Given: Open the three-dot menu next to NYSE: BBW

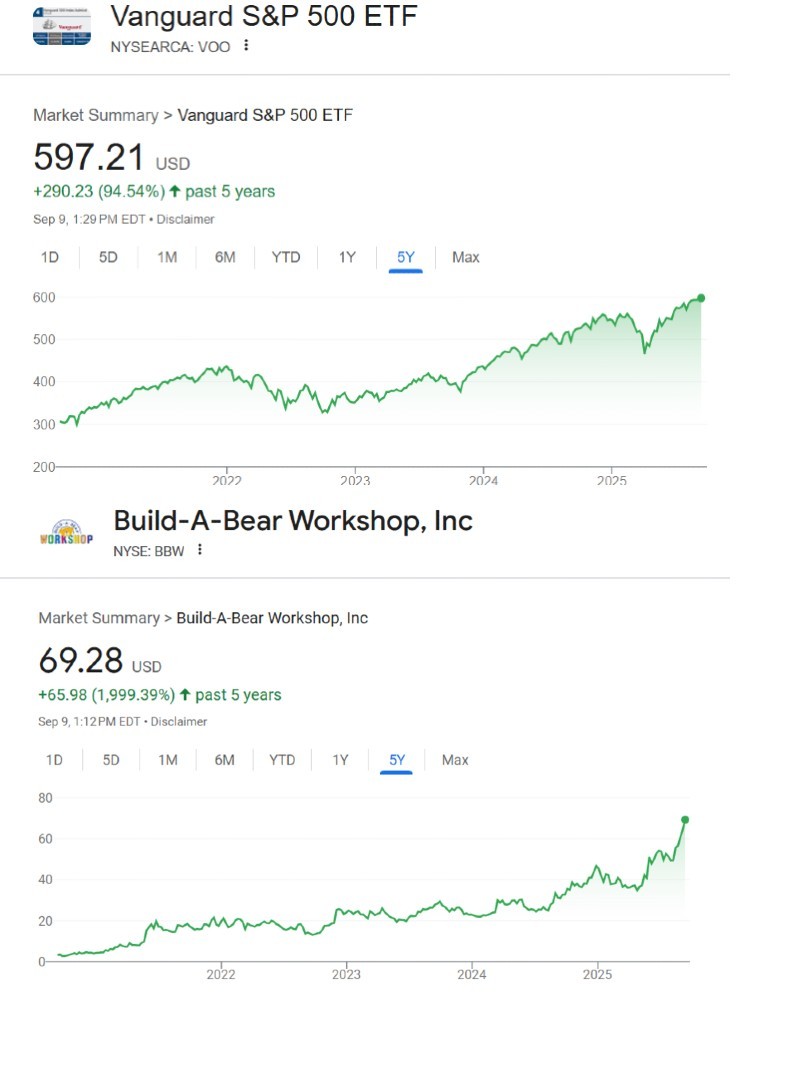Looking at the screenshot, I should [200, 550].
